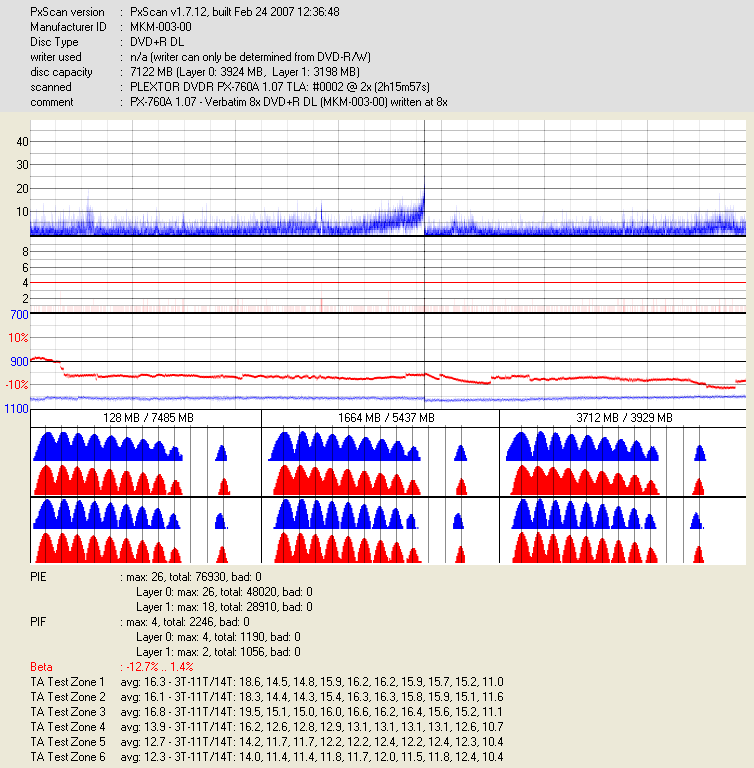
Task: Select the blue TA histogram under 128 MB
Action: point(107,446)
